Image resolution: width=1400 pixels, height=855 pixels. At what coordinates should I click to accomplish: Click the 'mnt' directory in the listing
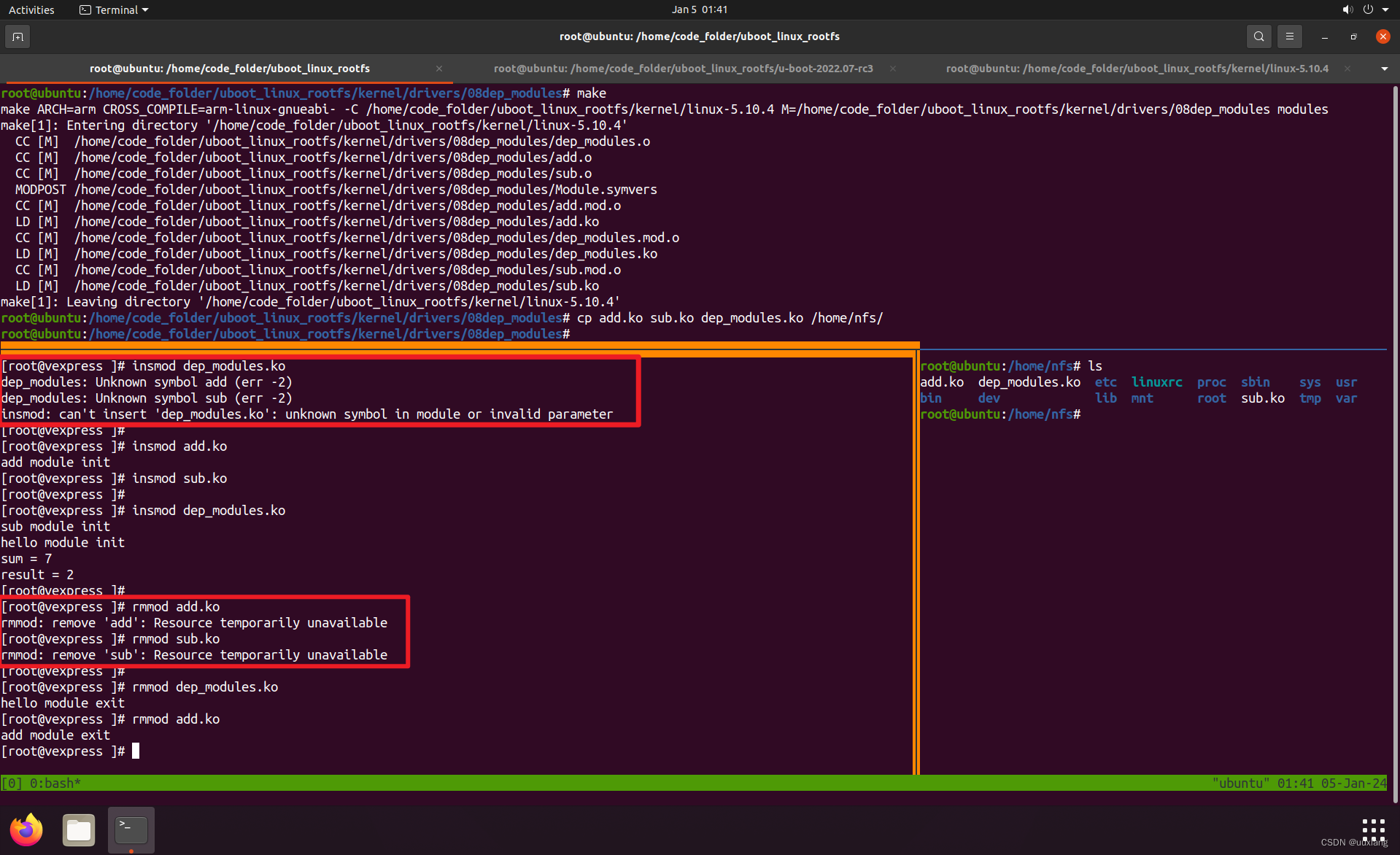click(x=1142, y=398)
